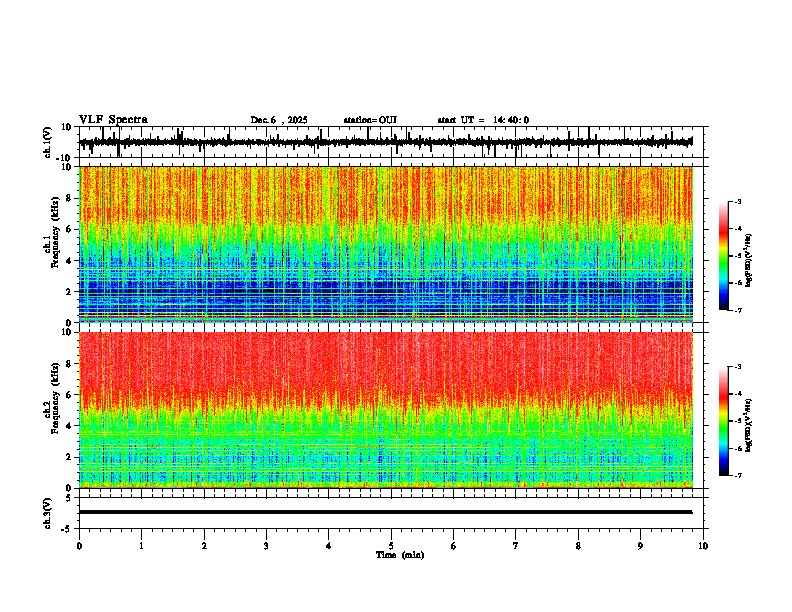Click the lower colorbar's log(PSD) label
Viewport: 792px width, 612px height.
pyautogui.click(x=748, y=425)
